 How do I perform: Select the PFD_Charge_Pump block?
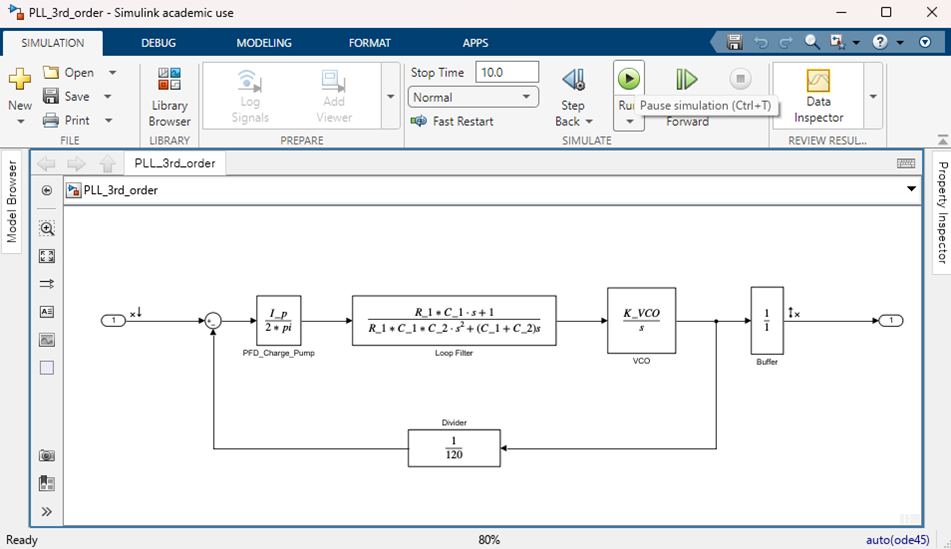pyautogui.click(x=278, y=320)
